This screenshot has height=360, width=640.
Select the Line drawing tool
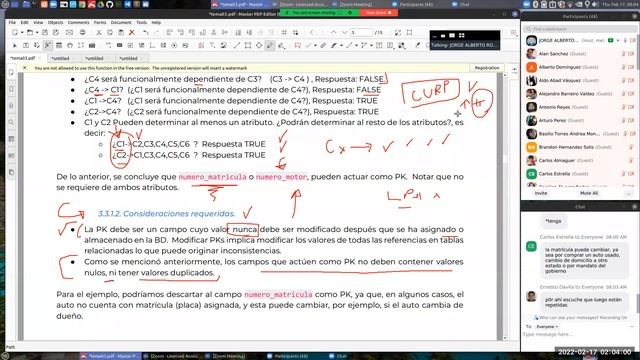tap(237, 45)
